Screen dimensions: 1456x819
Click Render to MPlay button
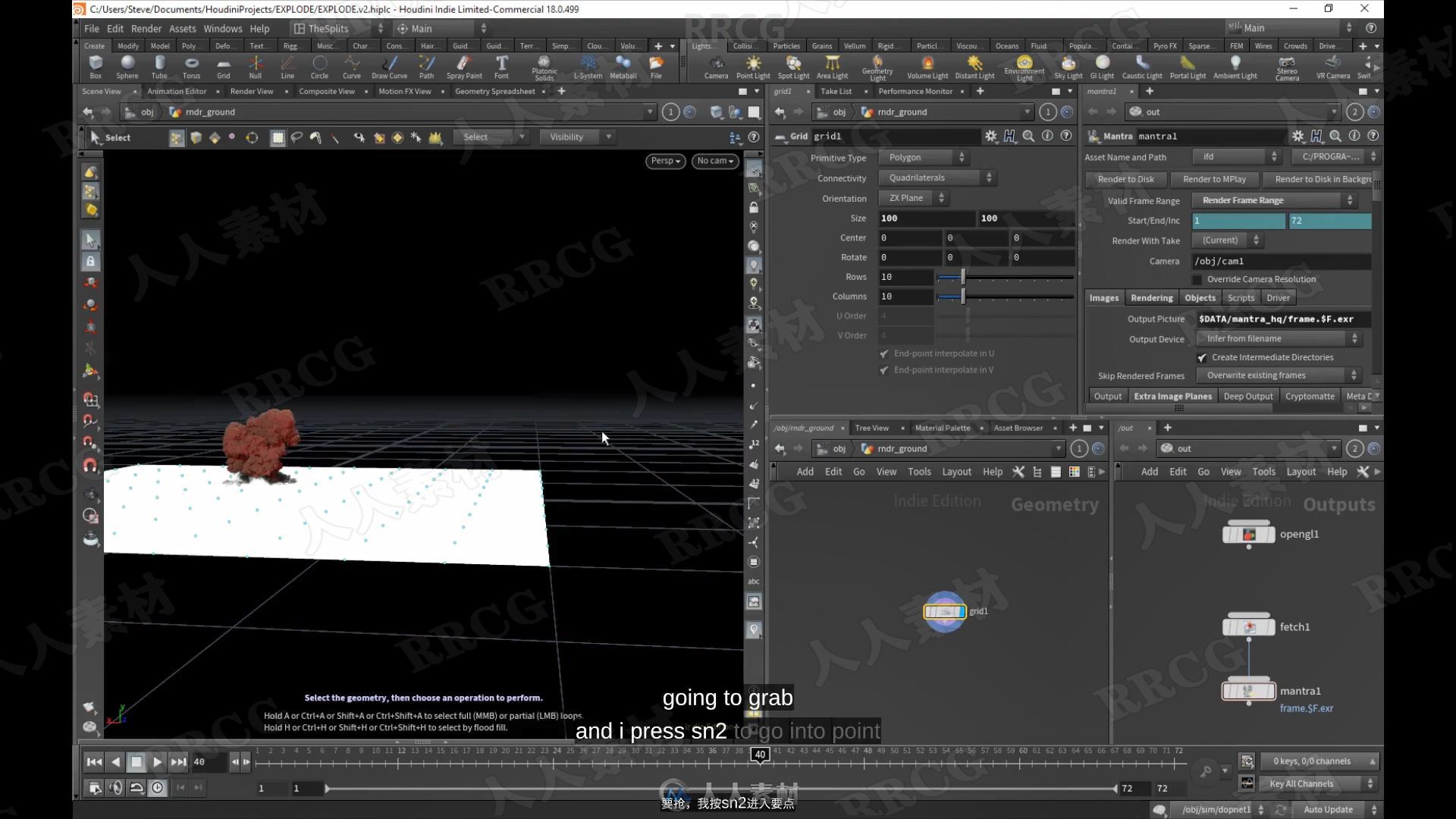[x=1213, y=179]
